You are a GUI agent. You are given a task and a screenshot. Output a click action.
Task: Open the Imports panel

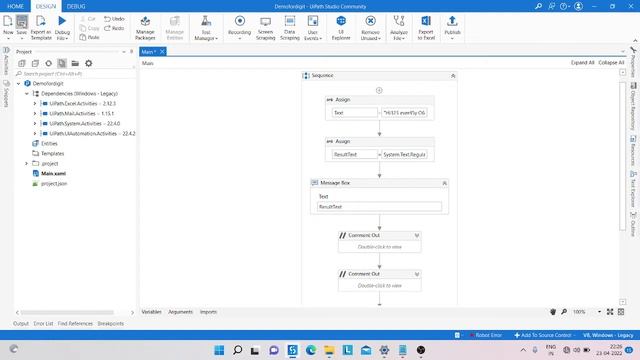coord(208,312)
